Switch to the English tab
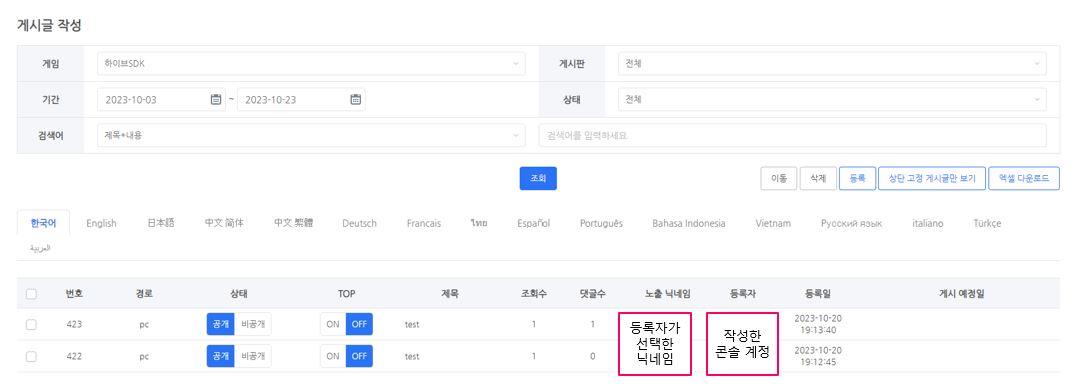The height and width of the screenshot is (392, 1085). point(101,223)
